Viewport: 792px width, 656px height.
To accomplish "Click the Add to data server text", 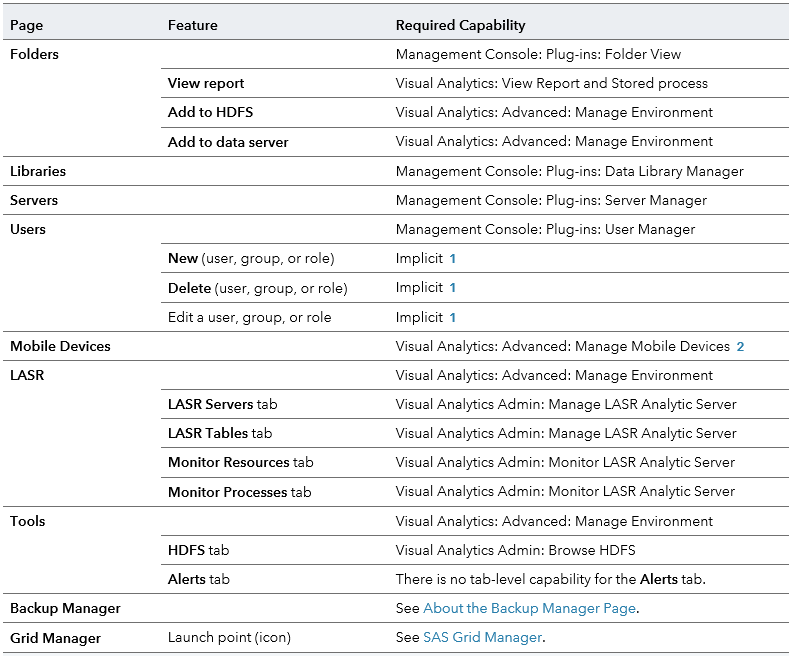I will click(228, 142).
